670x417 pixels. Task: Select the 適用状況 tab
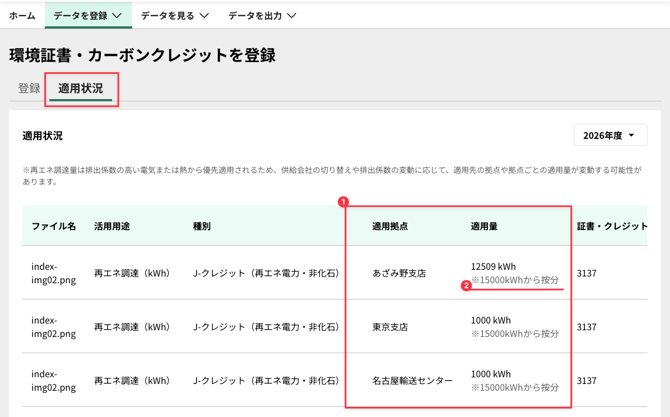[x=81, y=88]
